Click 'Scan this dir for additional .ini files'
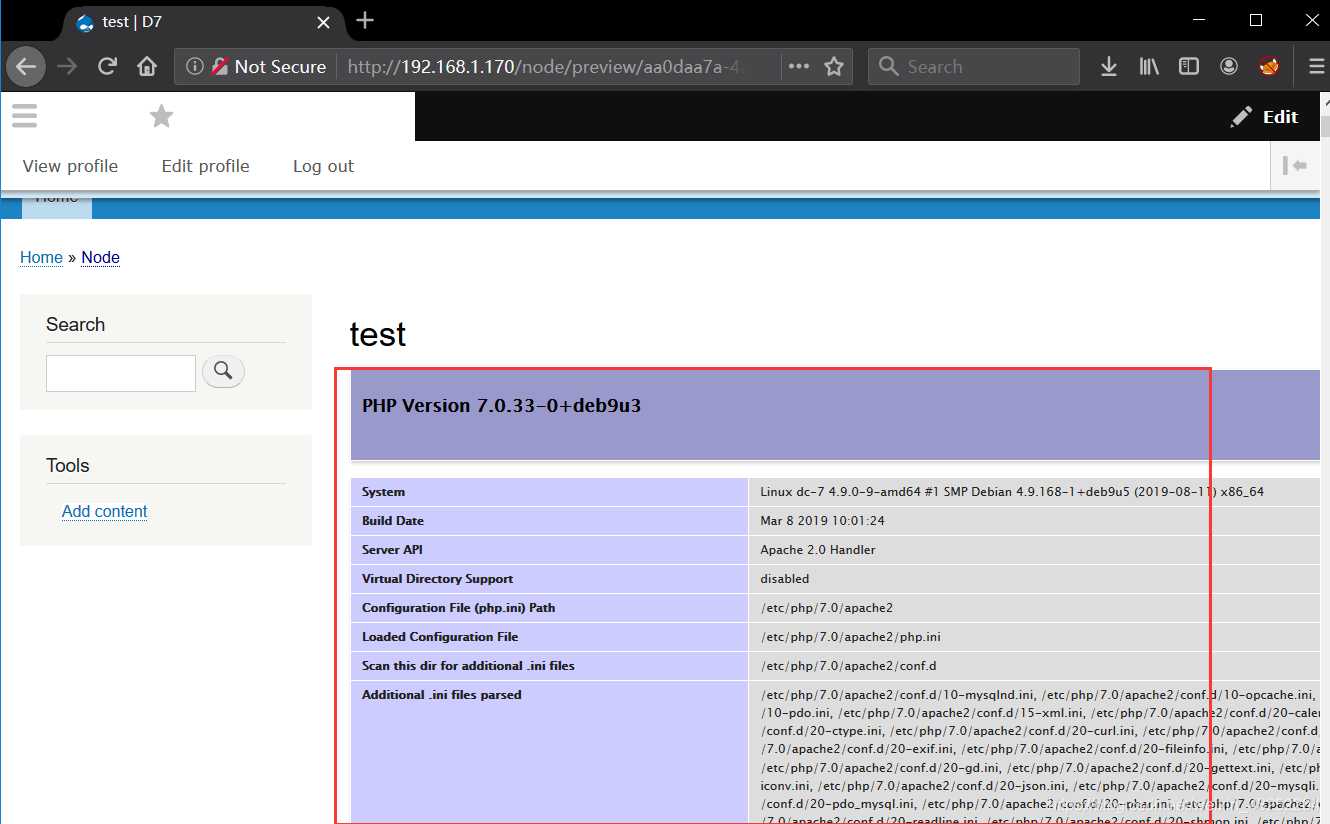Image resolution: width=1330 pixels, height=824 pixels. click(469, 666)
